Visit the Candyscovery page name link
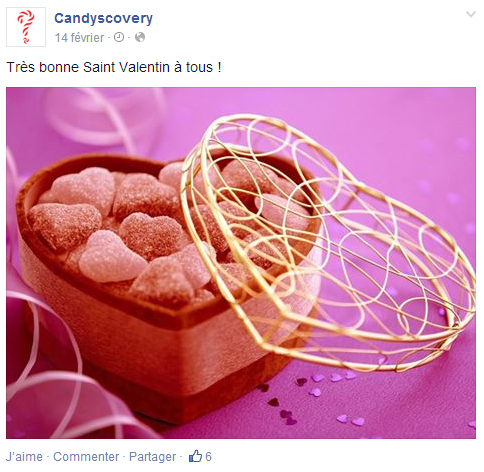The height and width of the screenshot is (472, 484). pyautogui.click(x=103, y=18)
